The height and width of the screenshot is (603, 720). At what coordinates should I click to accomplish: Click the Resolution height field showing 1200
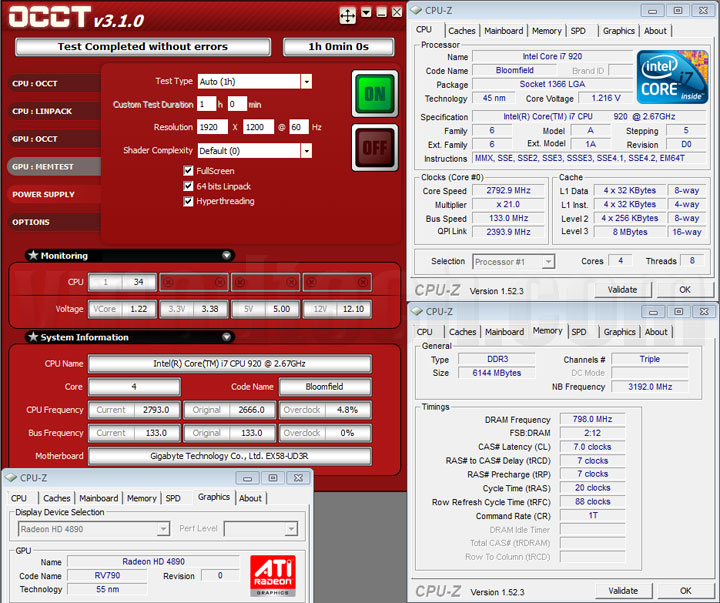(x=259, y=127)
